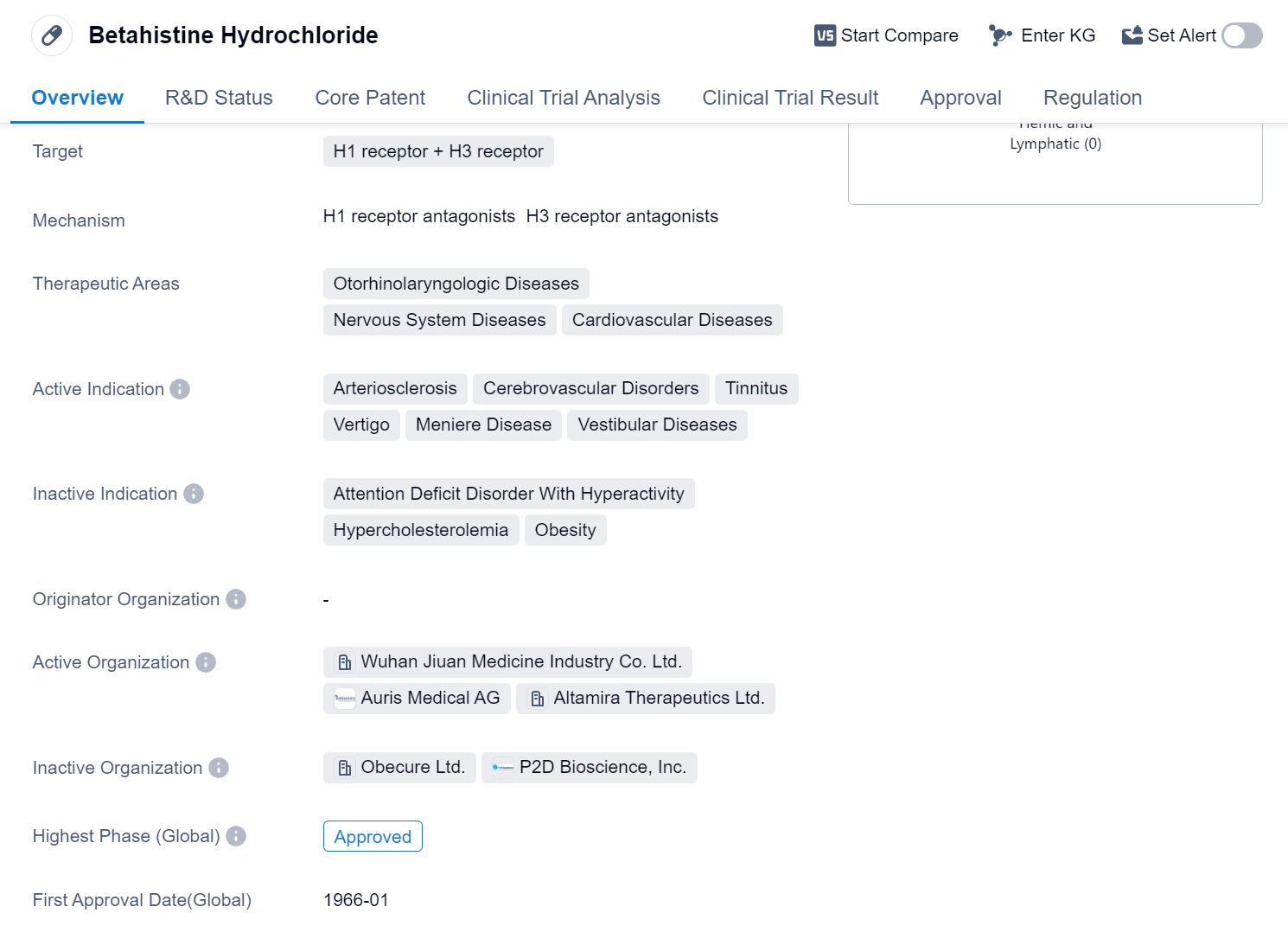Click the drug pill icon beside title
Screen dimensions: 1288x926
[52, 35]
